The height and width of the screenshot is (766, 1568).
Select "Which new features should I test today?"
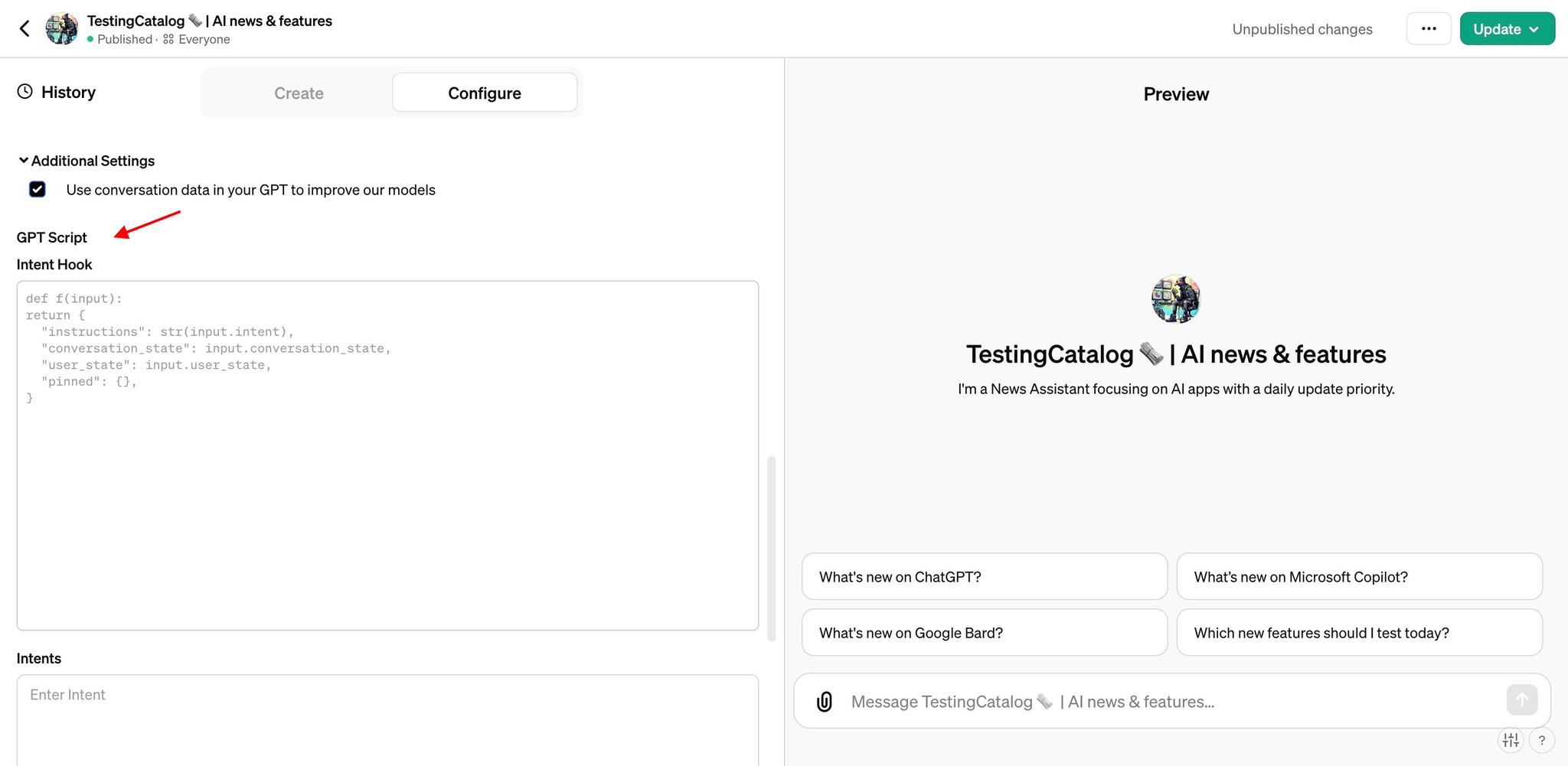(1359, 633)
